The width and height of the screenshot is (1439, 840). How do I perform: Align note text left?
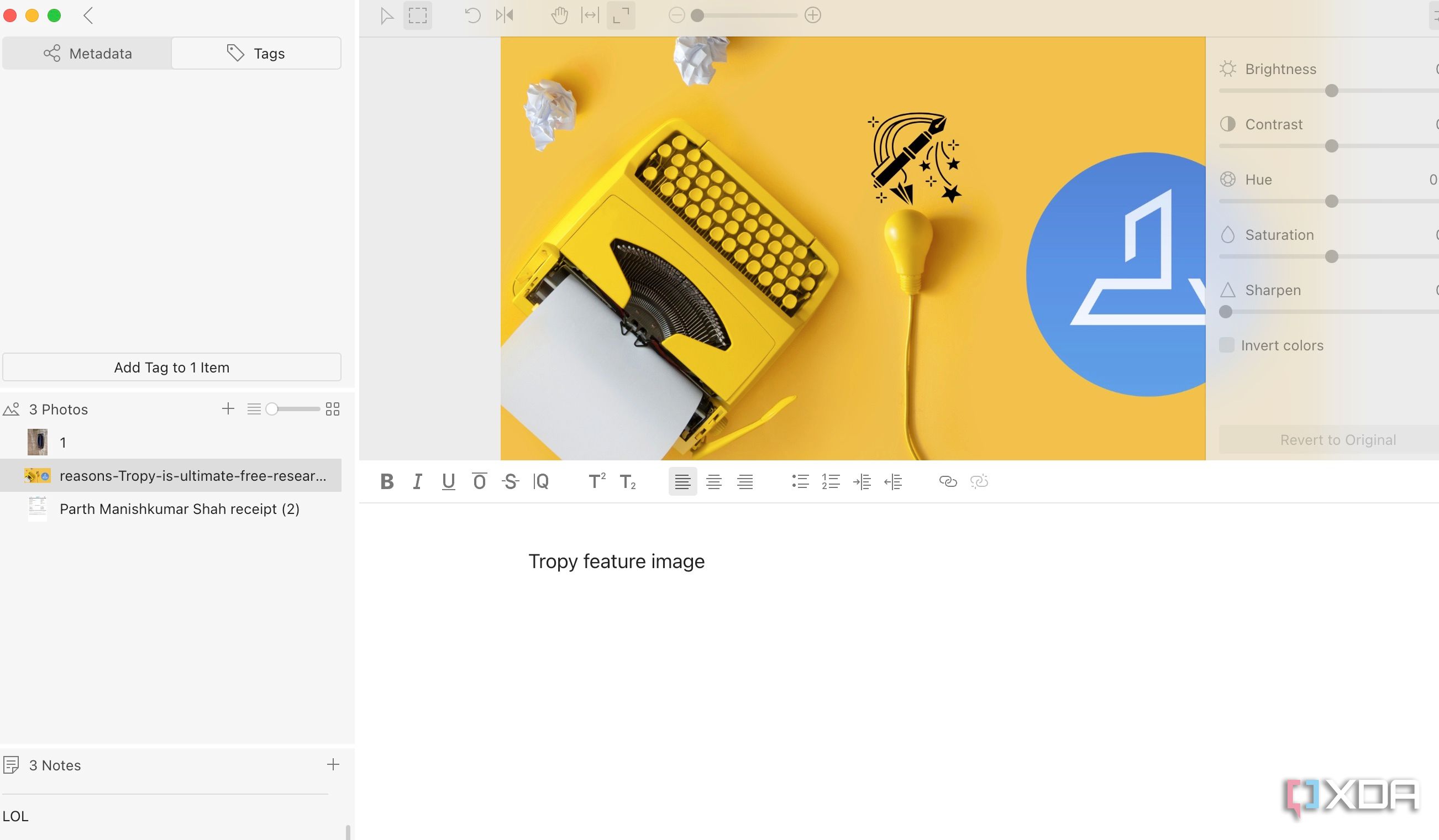[682, 481]
